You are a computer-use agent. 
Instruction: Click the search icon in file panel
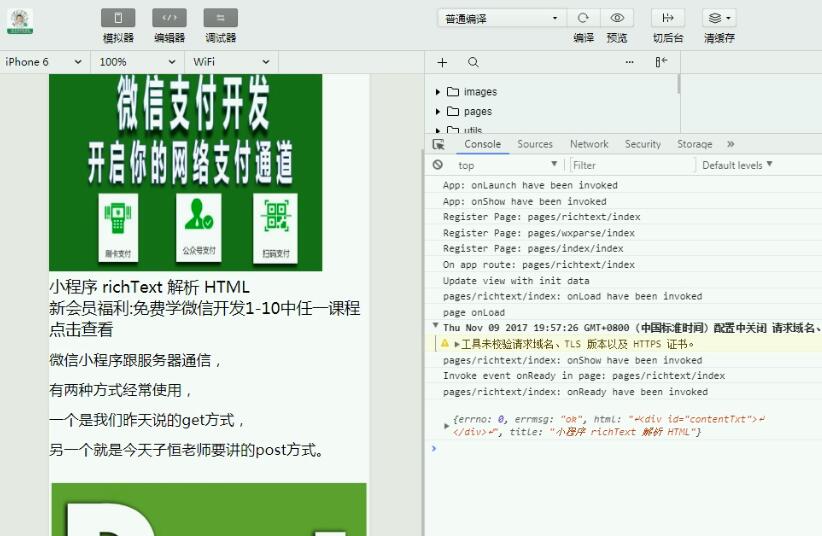point(473,62)
